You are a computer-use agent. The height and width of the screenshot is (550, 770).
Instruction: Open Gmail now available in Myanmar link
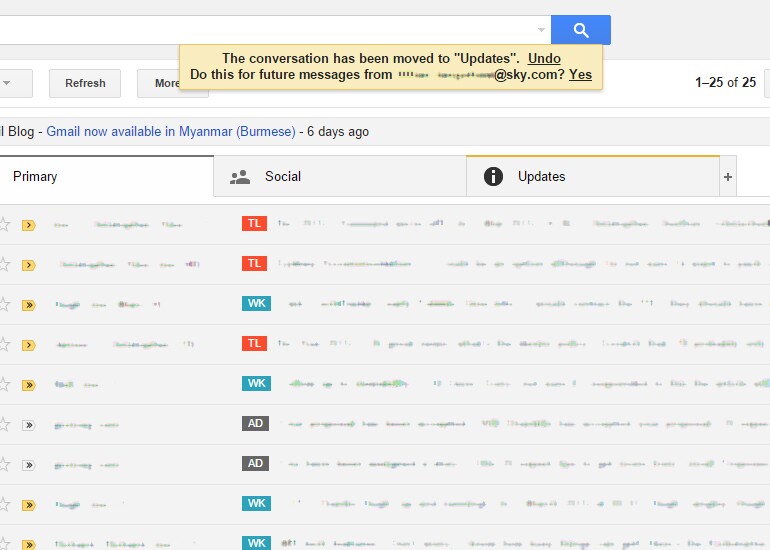click(x=171, y=132)
